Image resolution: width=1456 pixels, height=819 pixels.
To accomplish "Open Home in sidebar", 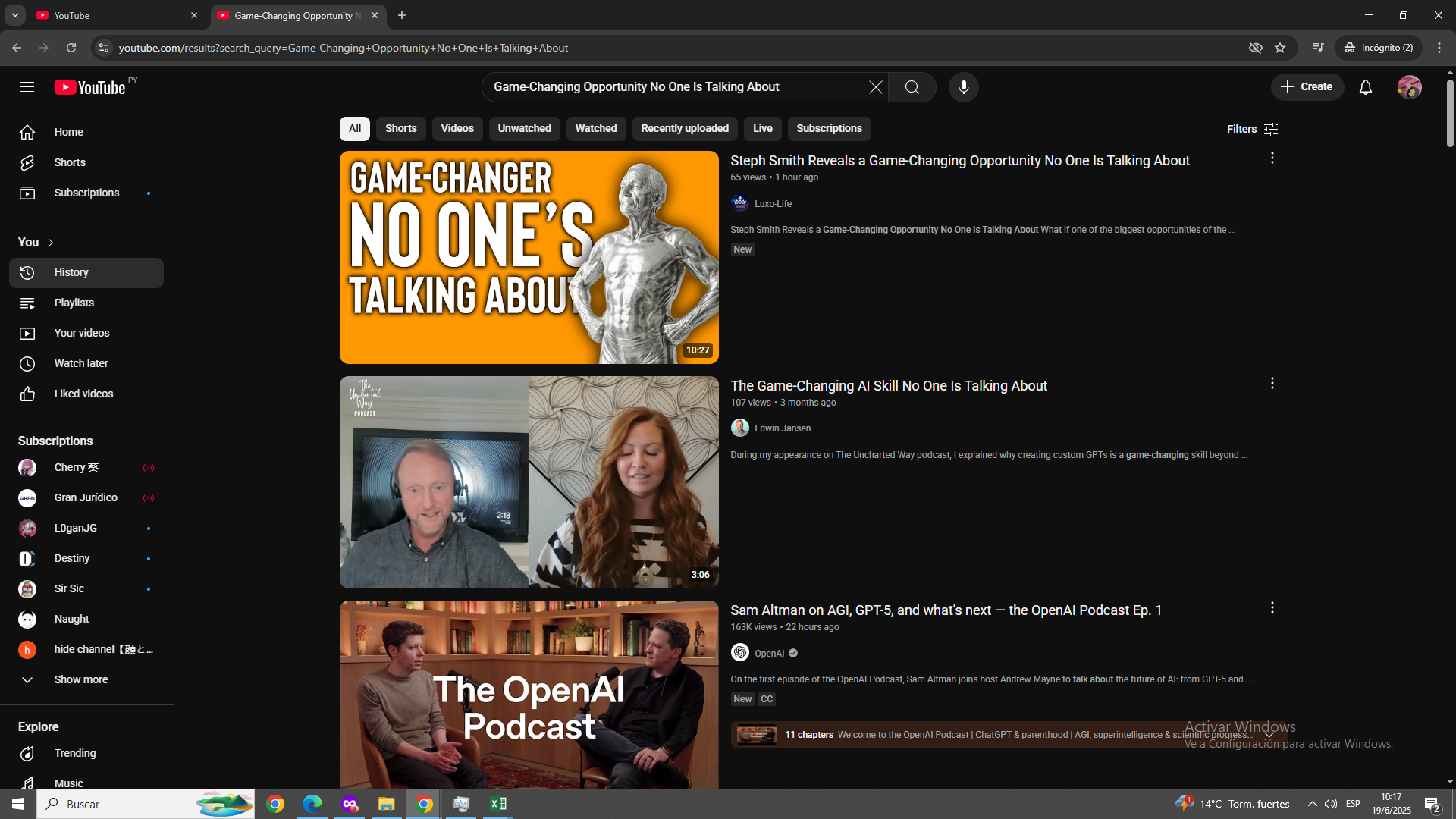I will click(86, 133).
